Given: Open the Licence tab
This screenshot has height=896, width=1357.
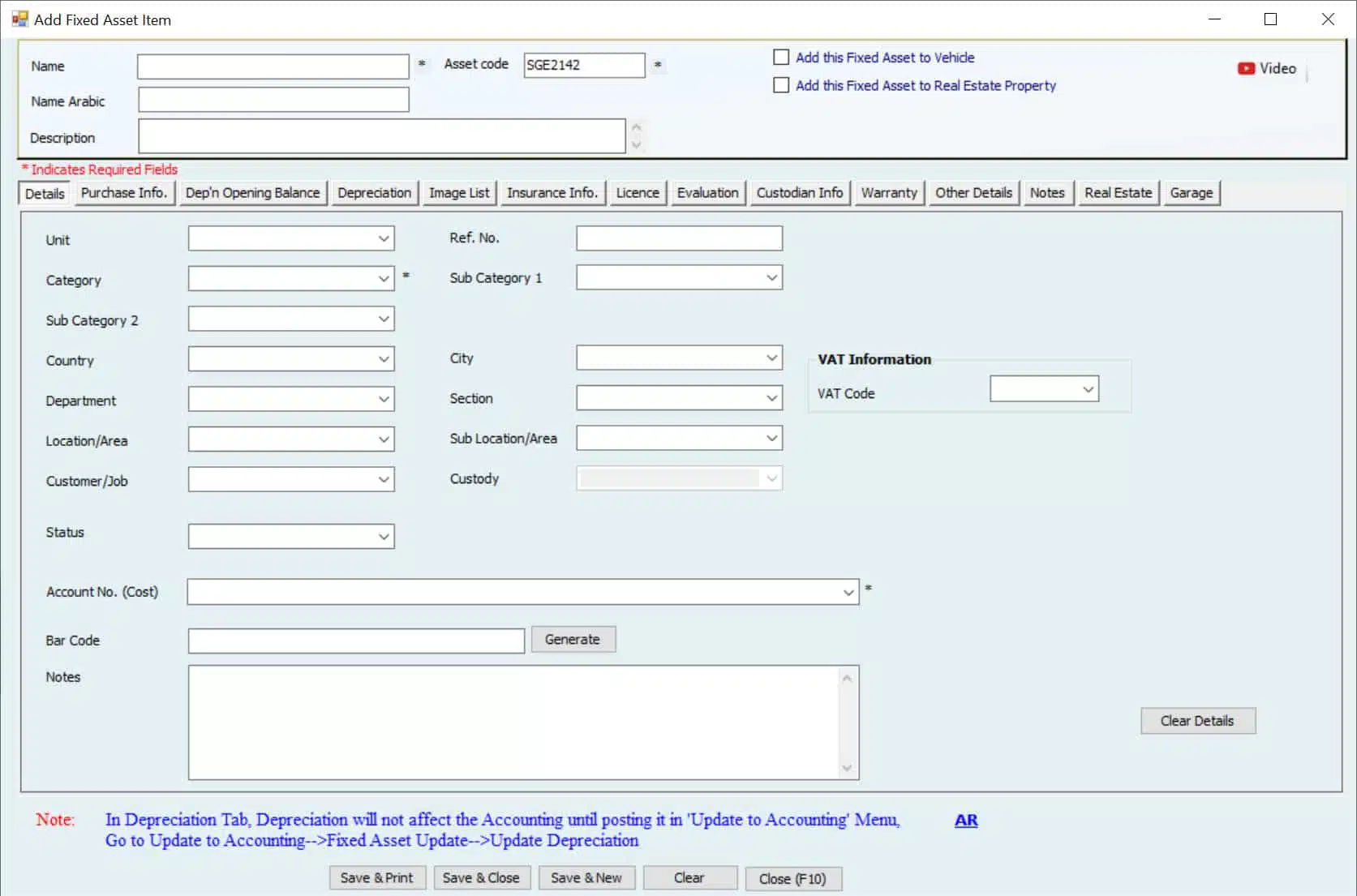Looking at the screenshot, I should (x=638, y=193).
